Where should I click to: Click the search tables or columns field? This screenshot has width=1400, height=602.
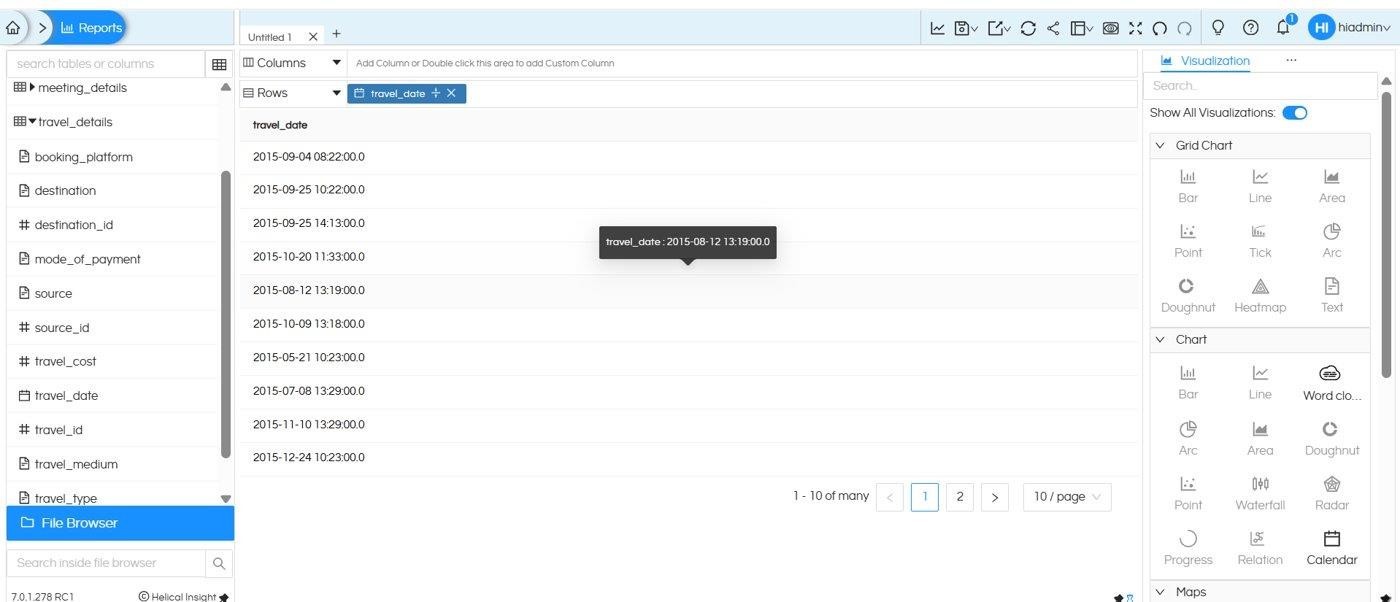(105, 64)
